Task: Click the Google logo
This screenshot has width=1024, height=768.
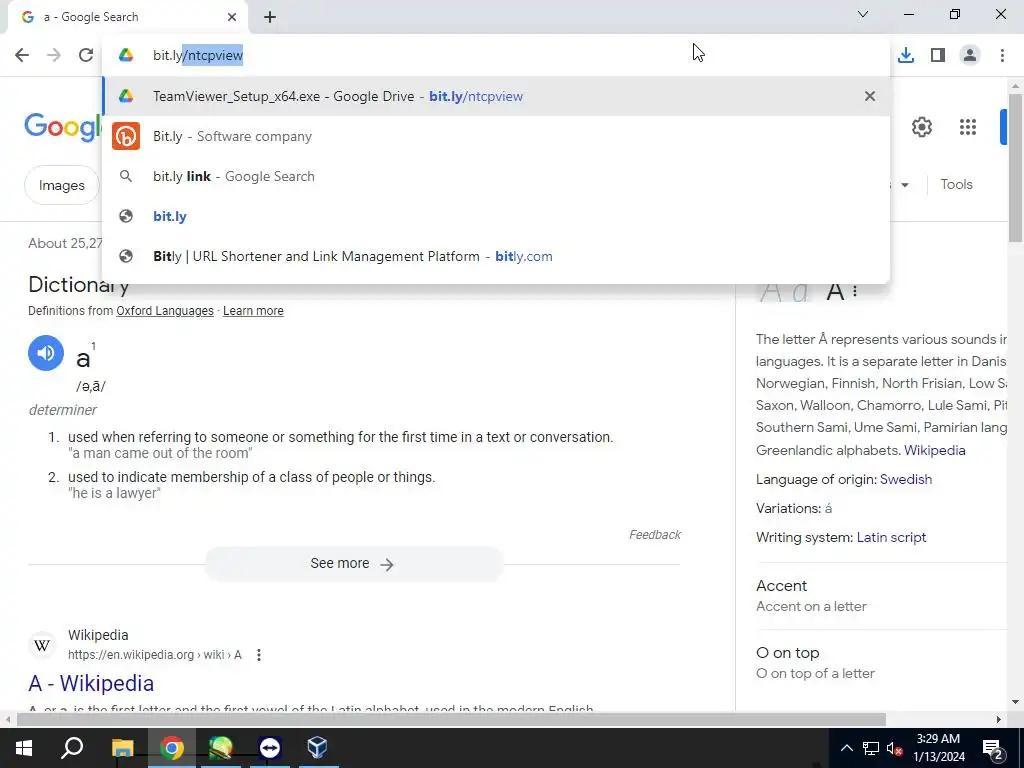Action: (63, 126)
